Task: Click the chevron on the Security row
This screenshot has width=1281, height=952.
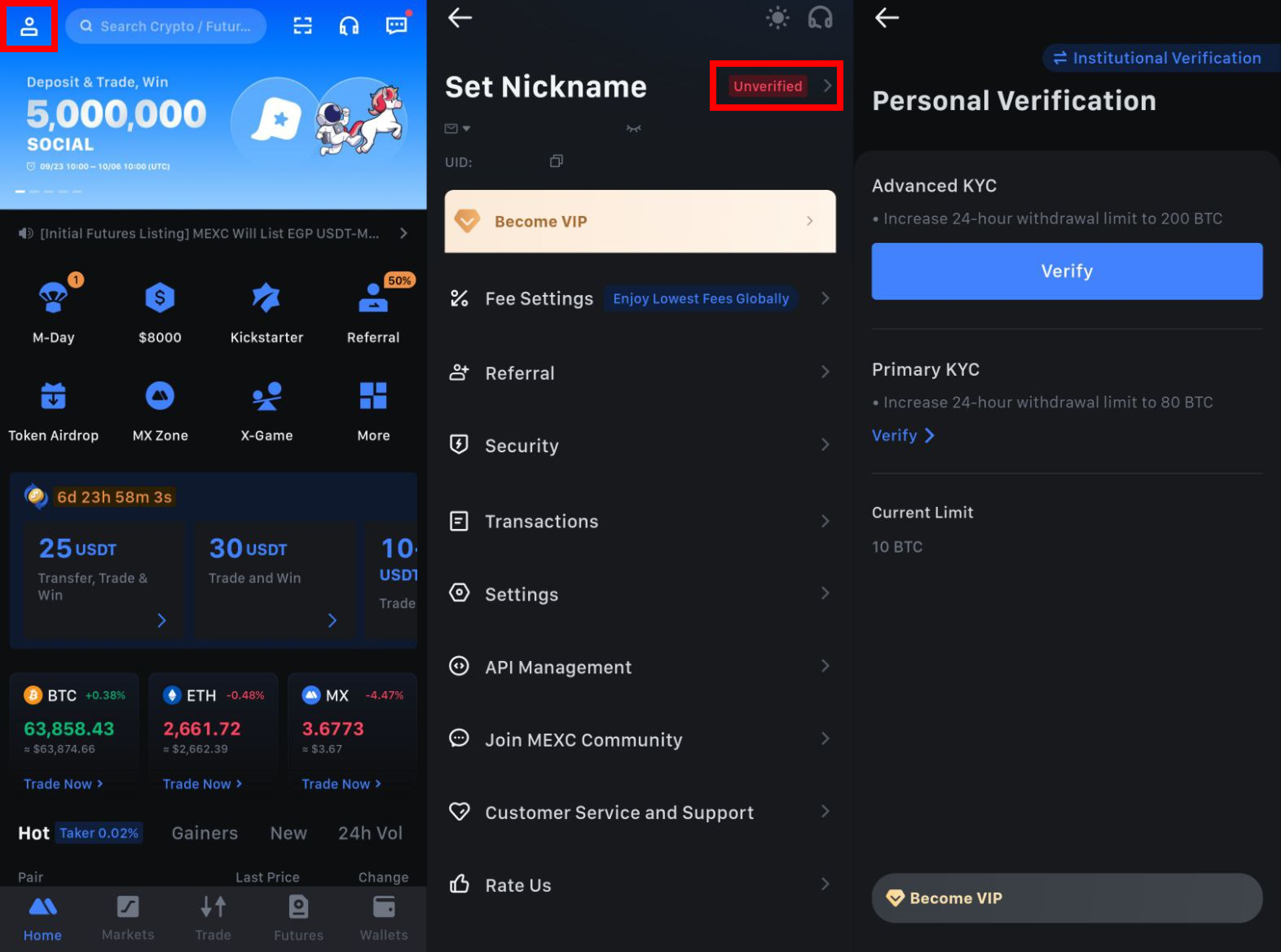Action: (x=825, y=444)
